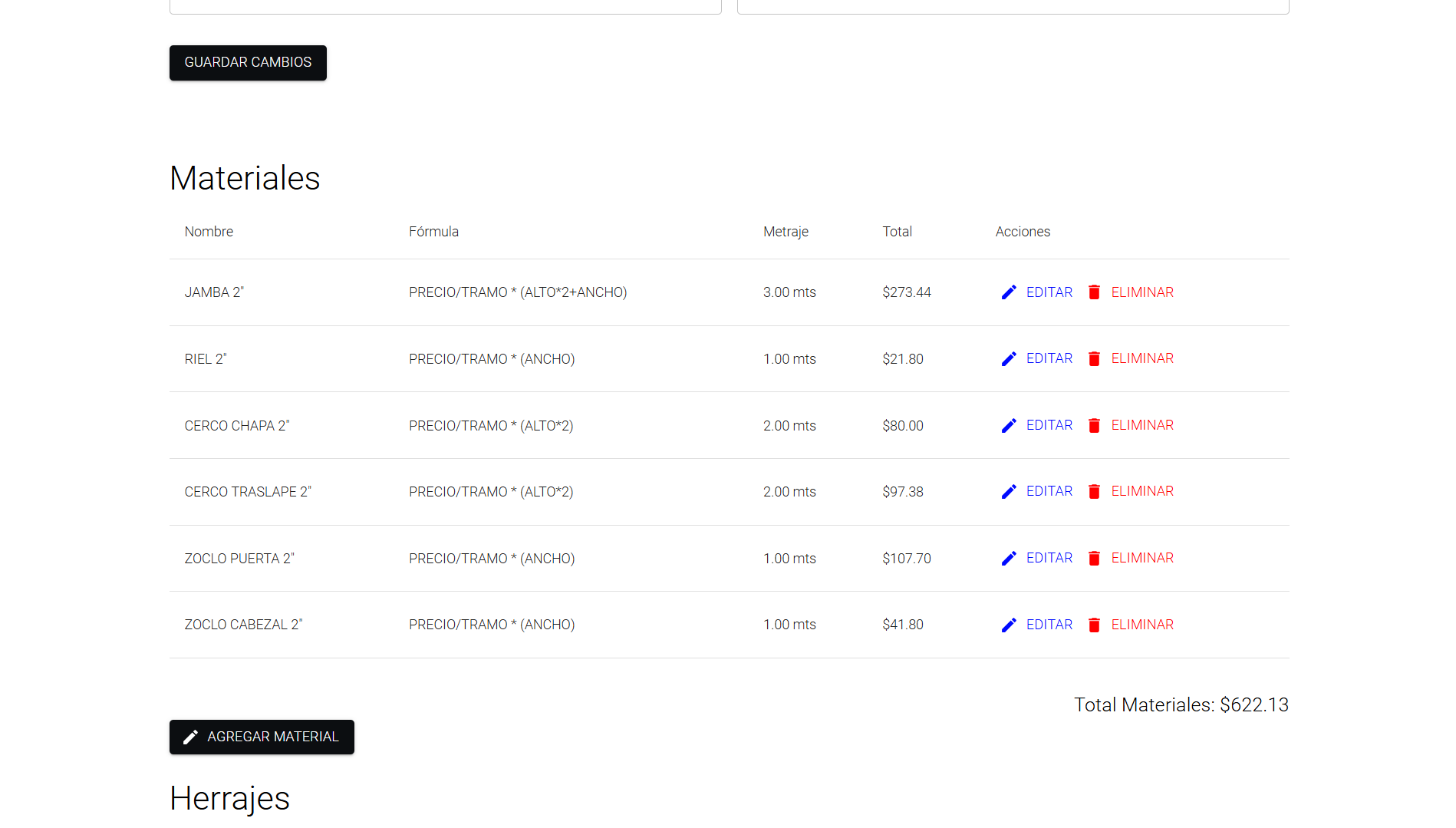Click trash icon in ZOCLO PUERTA 2" row
The width and height of the screenshot is (1456, 828).
(x=1094, y=559)
